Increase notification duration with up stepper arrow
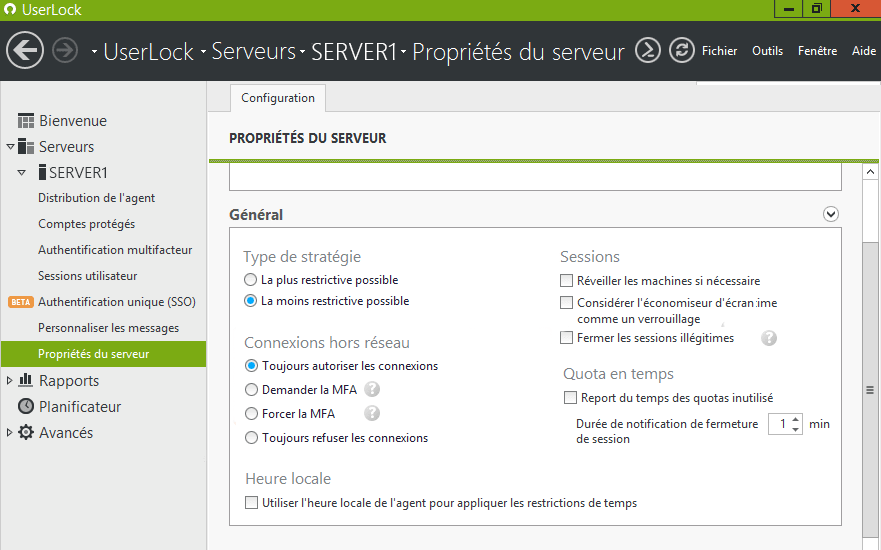This screenshot has height=550, width=881. tap(796, 419)
